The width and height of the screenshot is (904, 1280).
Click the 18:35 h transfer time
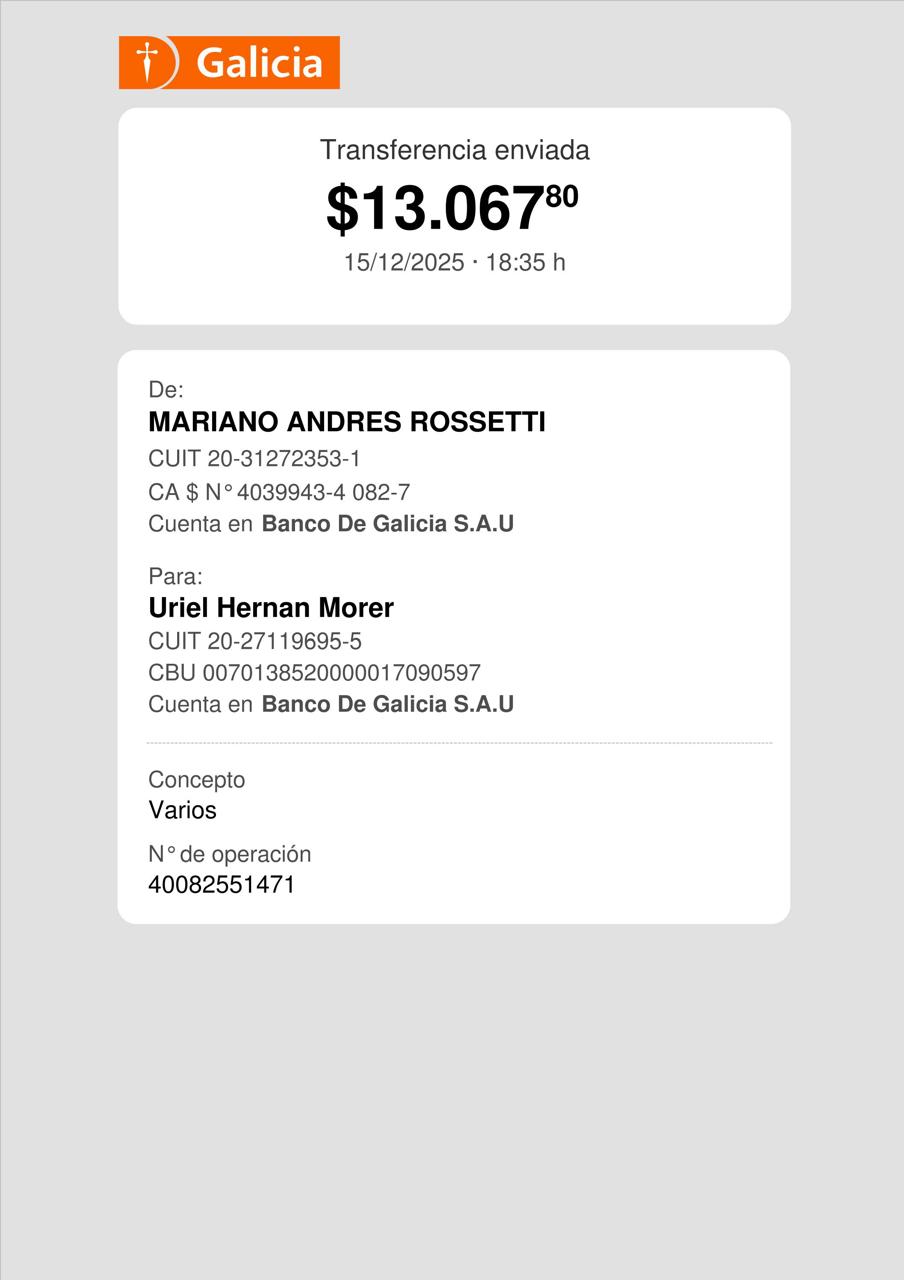(x=526, y=262)
